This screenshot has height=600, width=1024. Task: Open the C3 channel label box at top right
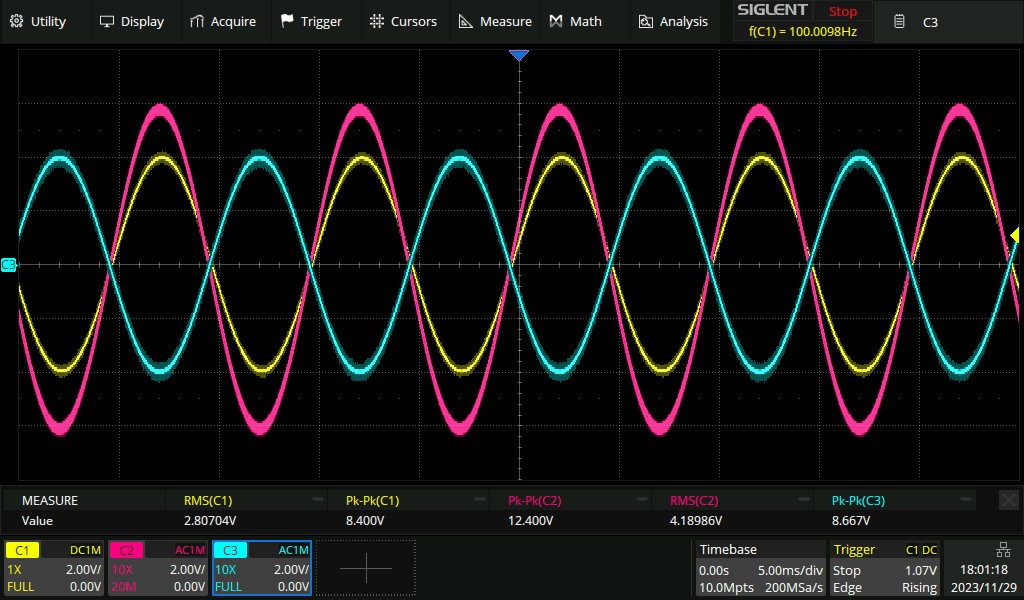(950, 22)
